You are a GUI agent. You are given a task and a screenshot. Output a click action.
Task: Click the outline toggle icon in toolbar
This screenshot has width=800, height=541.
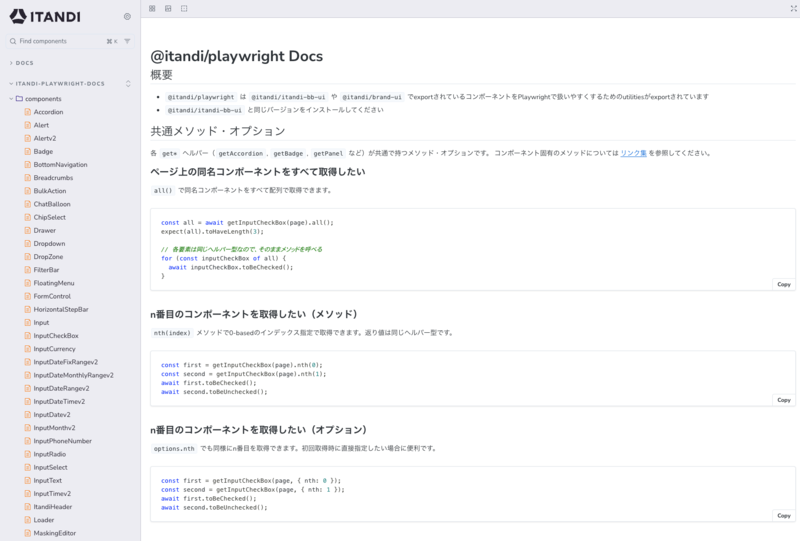tap(184, 8)
